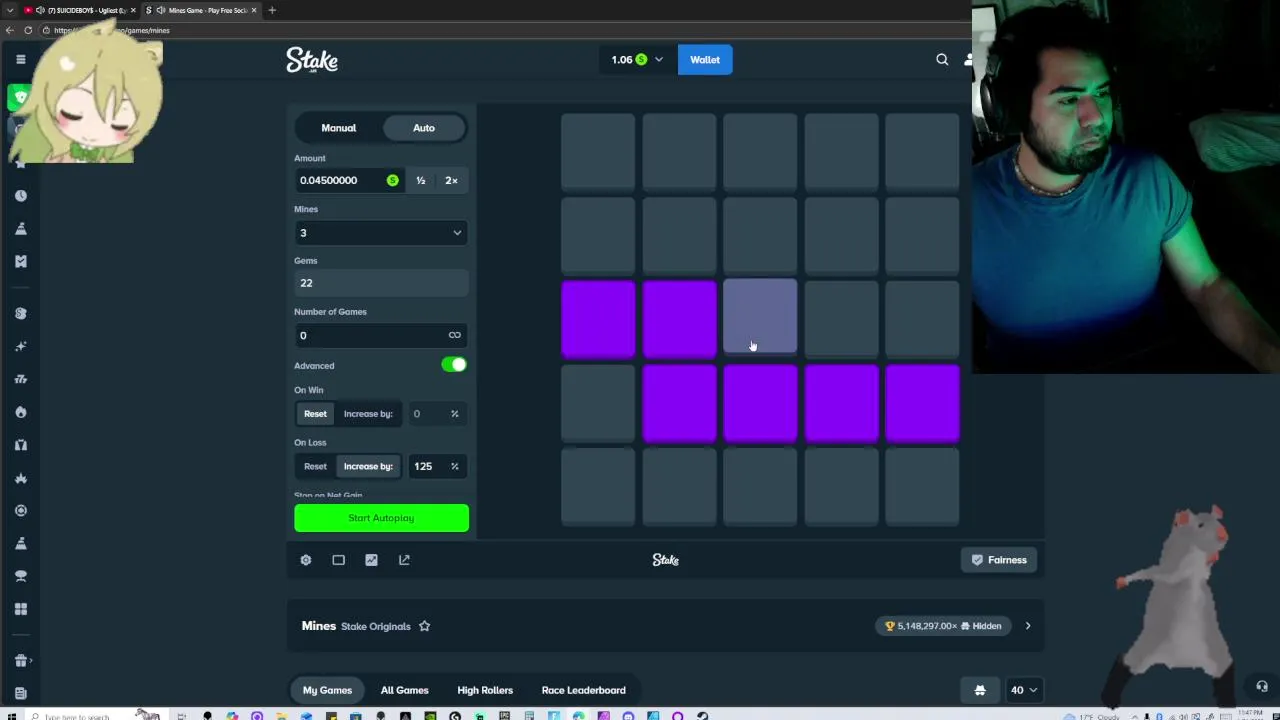Viewport: 1280px width, 720px height.
Task: Open the Recent clock icon in sidebar
Action: 20,196
